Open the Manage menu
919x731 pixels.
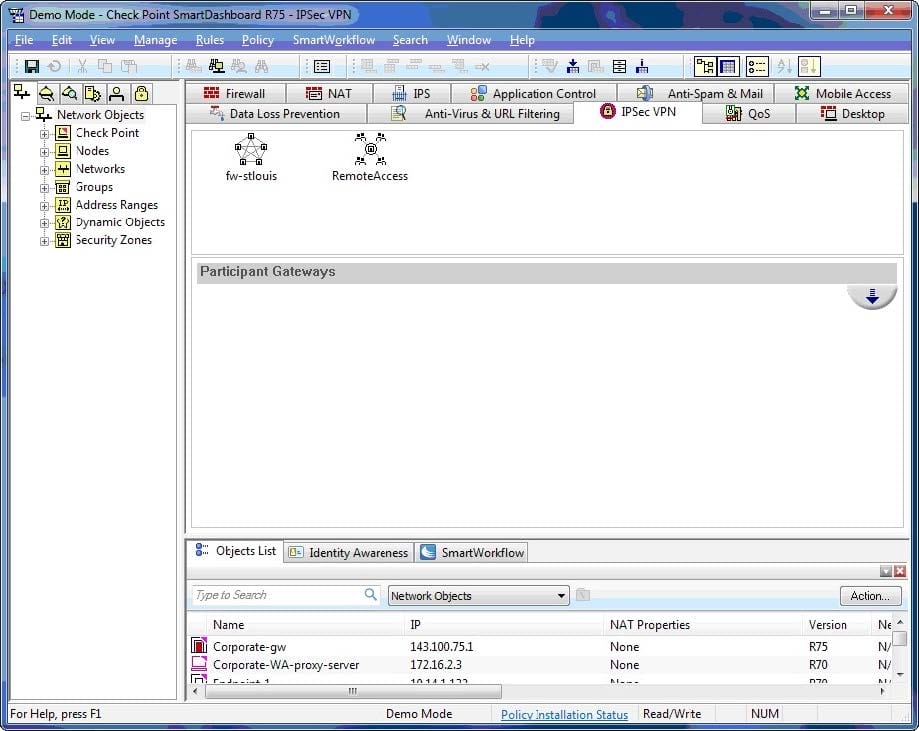click(155, 40)
